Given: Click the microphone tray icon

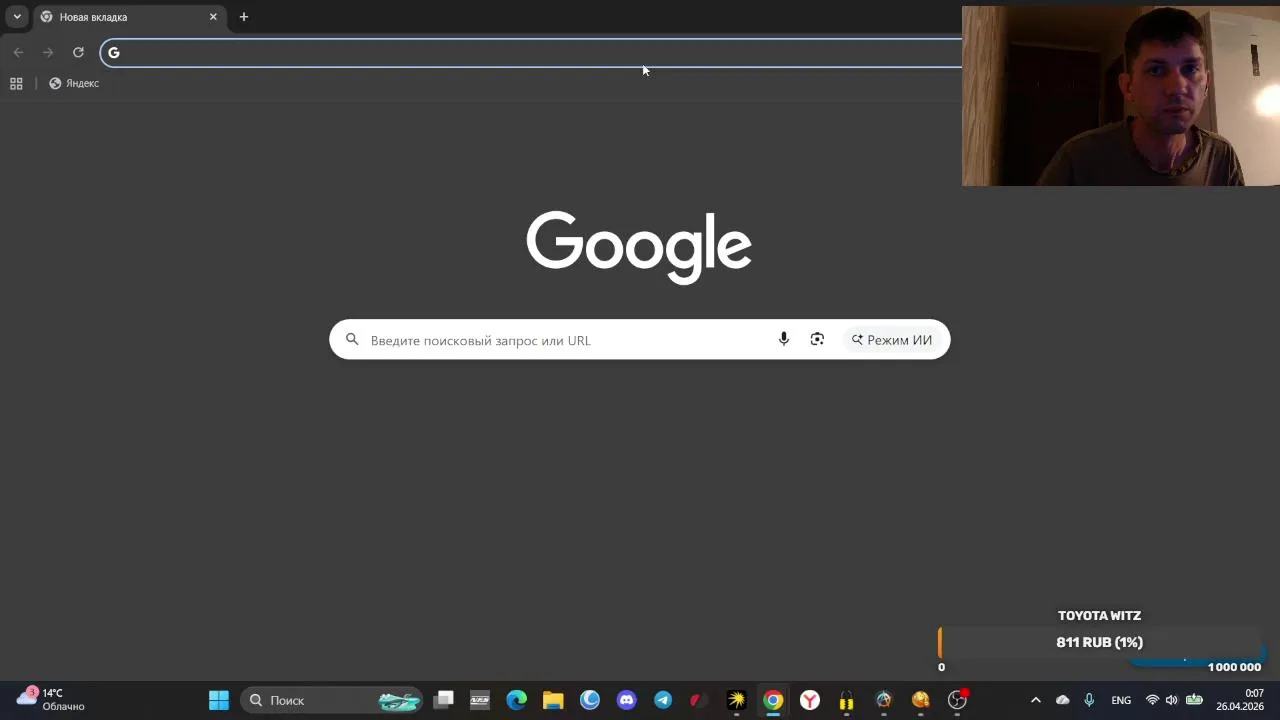Looking at the screenshot, I should point(1089,700).
